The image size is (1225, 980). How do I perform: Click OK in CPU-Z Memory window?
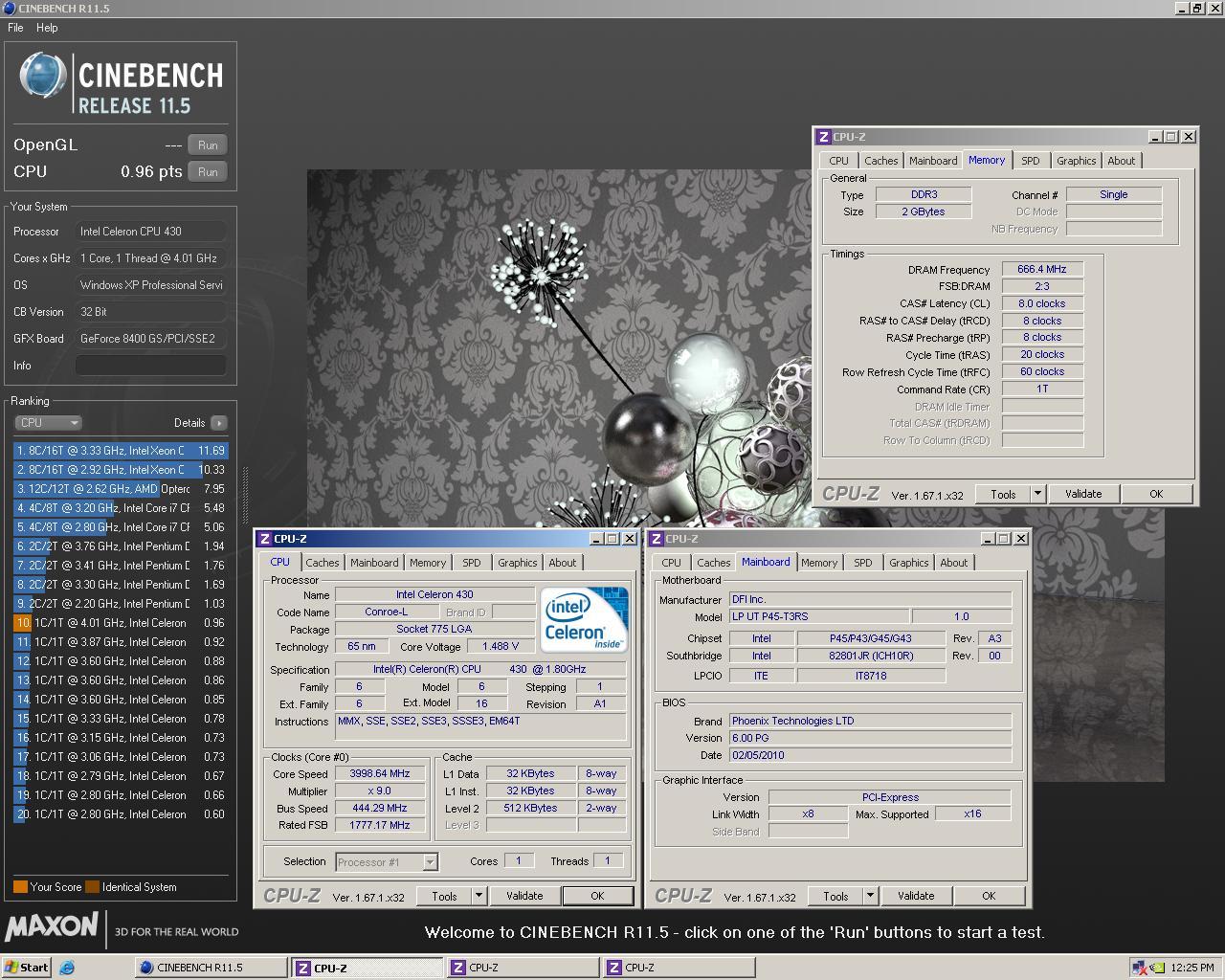(x=1156, y=495)
